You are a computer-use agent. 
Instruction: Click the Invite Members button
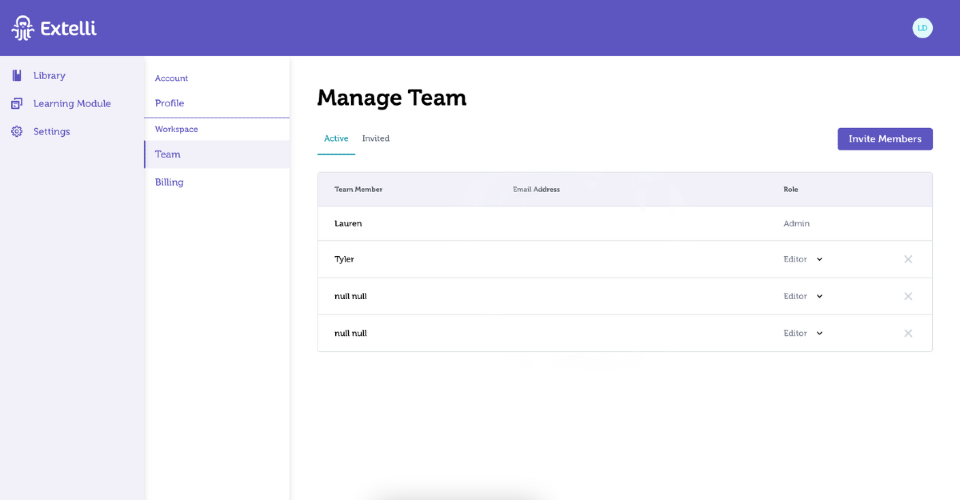click(x=885, y=139)
